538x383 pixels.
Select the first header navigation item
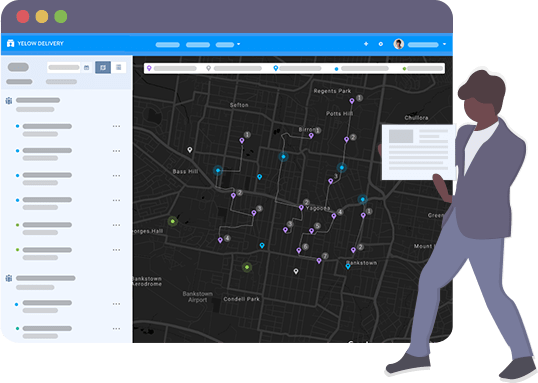(167, 45)
